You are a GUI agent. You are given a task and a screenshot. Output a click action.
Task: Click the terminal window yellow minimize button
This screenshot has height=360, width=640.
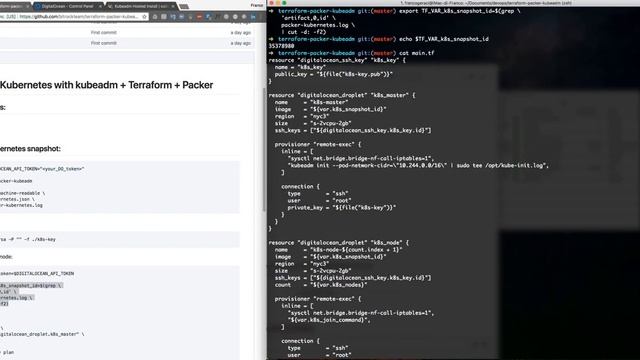pos(278,3)
